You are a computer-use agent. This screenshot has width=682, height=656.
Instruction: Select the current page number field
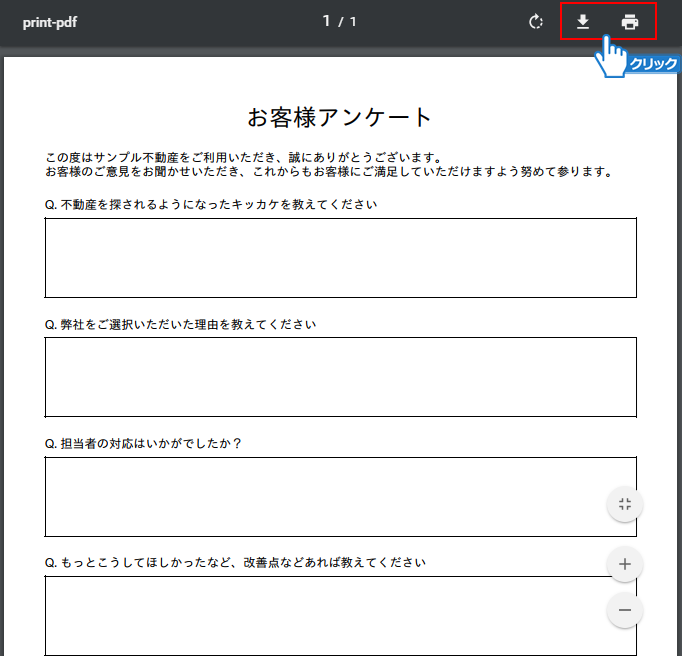point(326,21)
